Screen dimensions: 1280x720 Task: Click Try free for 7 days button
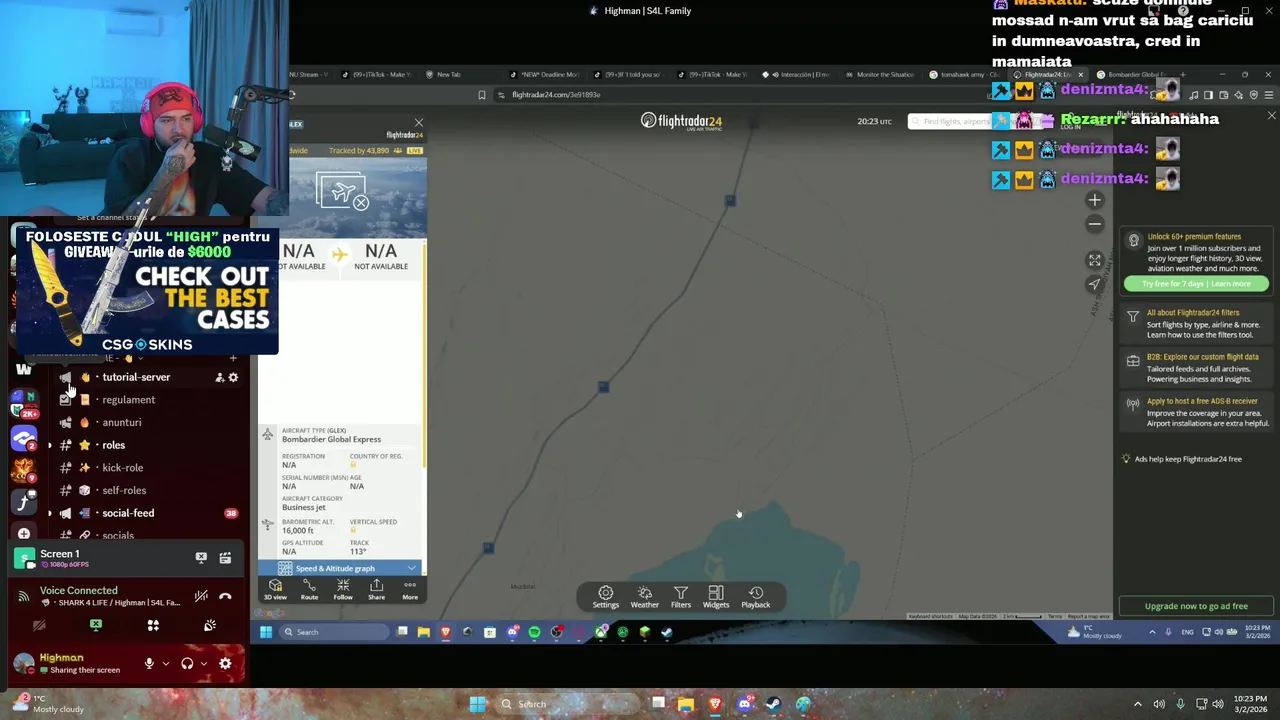[1196, 284]
